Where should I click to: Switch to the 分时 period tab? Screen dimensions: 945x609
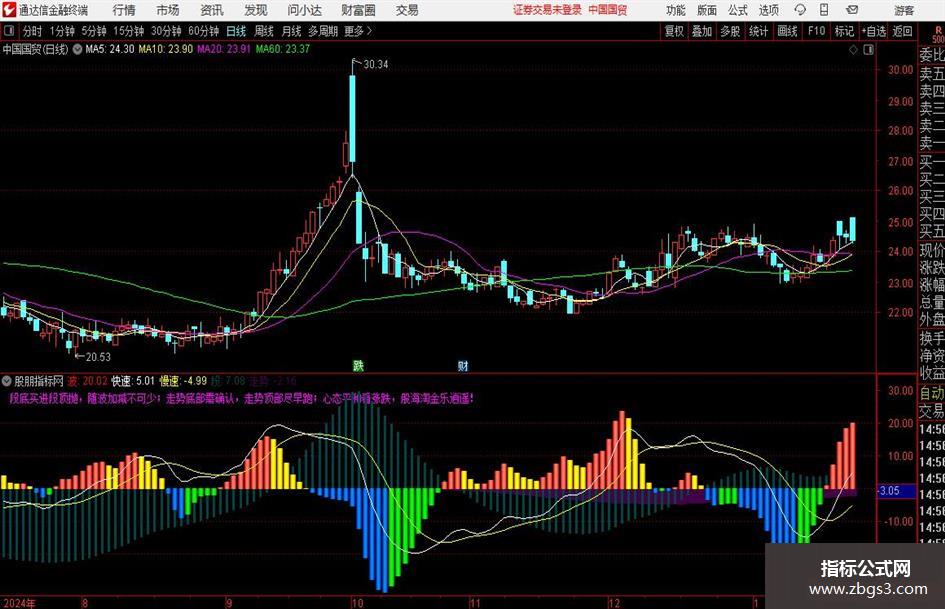[x=33, y=31]
